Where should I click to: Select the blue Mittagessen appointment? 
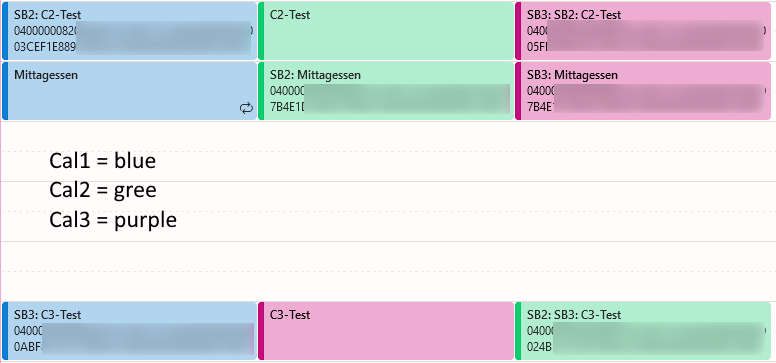coord(130,91)
